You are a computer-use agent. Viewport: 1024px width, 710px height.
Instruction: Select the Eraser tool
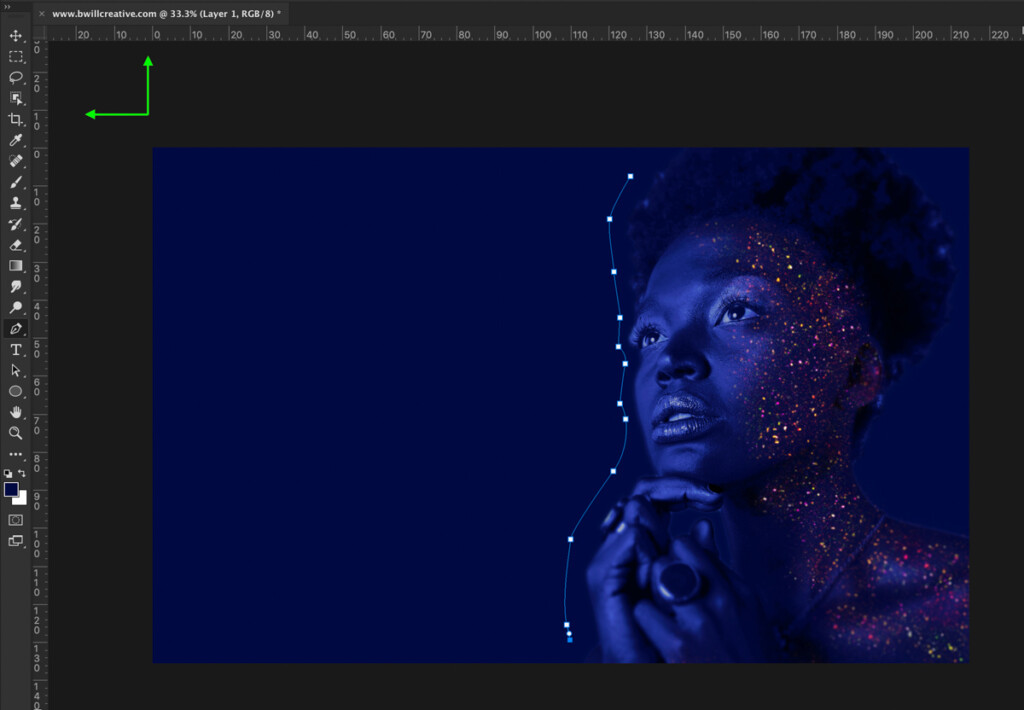pyautogui.click(x=16, y=245)
